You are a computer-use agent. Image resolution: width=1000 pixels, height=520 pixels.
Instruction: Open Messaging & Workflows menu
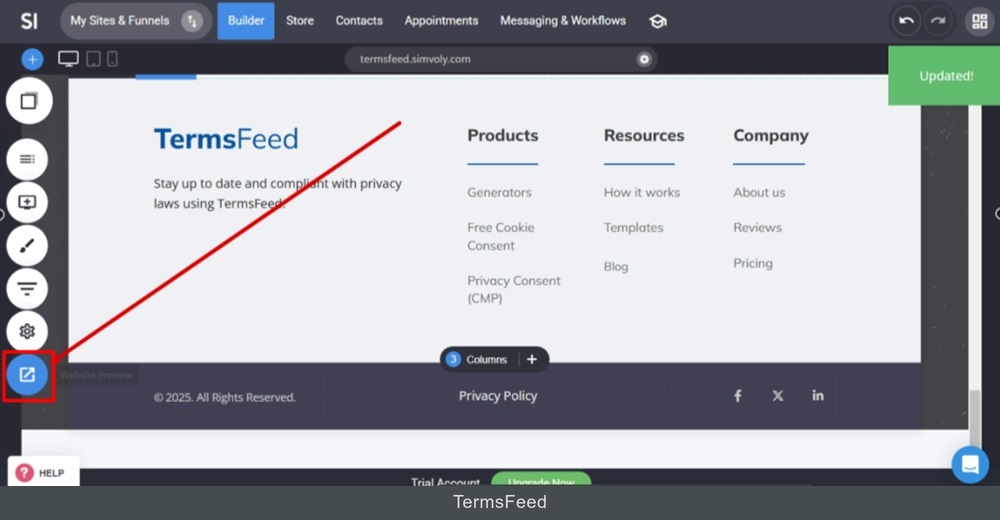coord(562,21)
